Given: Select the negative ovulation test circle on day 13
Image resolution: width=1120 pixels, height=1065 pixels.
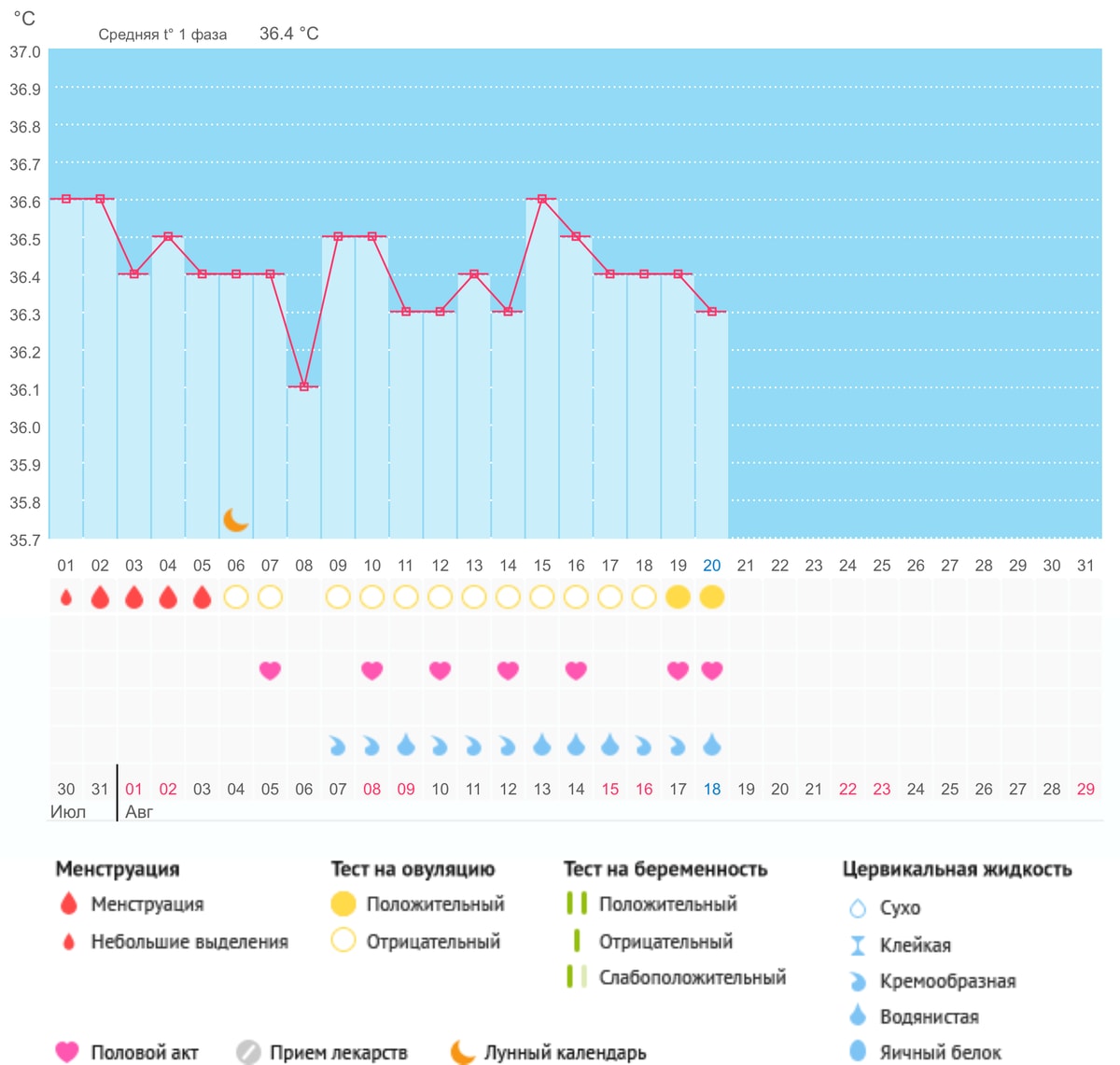Looking at the screenshot, I should [474, 596].
